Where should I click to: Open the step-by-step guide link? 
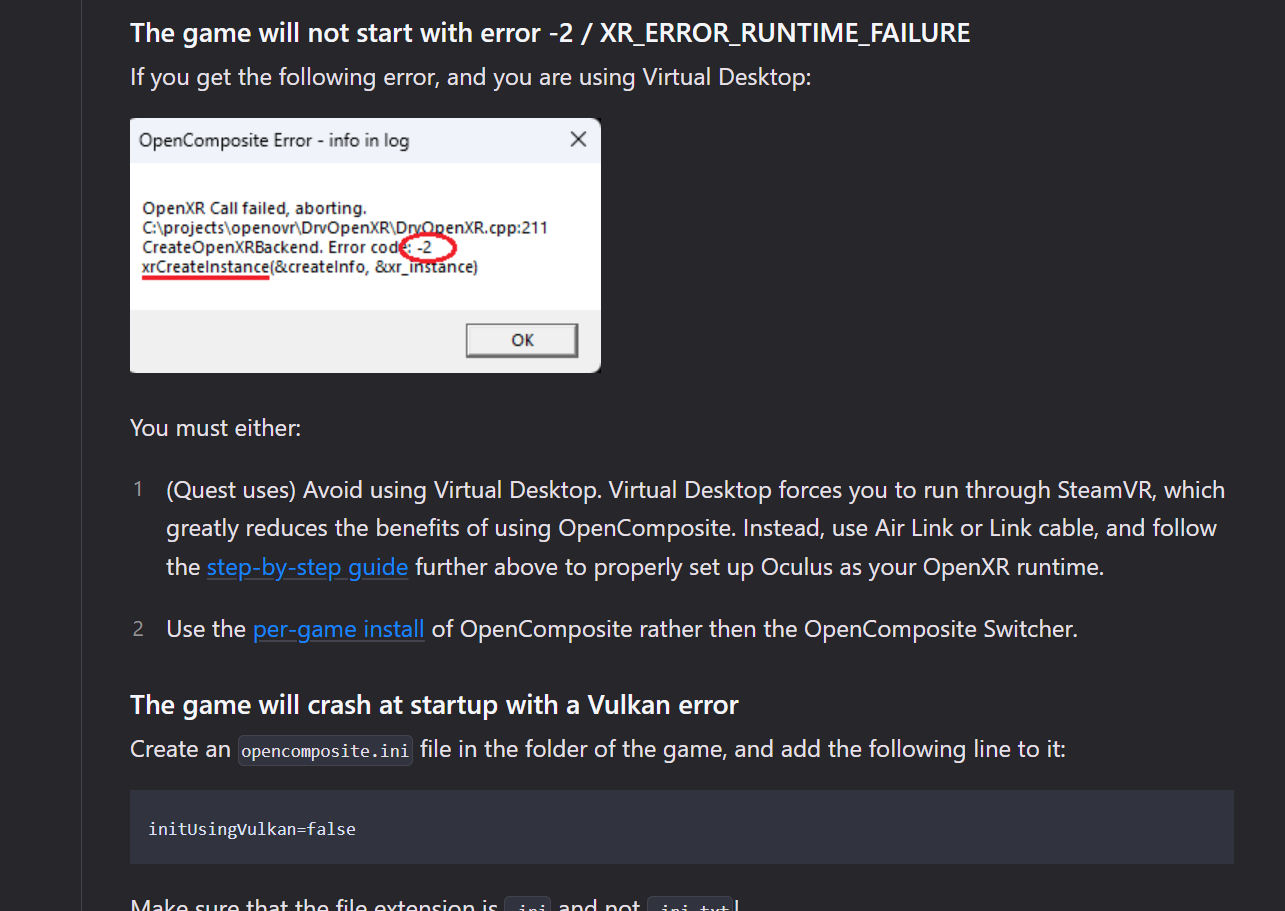click(307, 568)
